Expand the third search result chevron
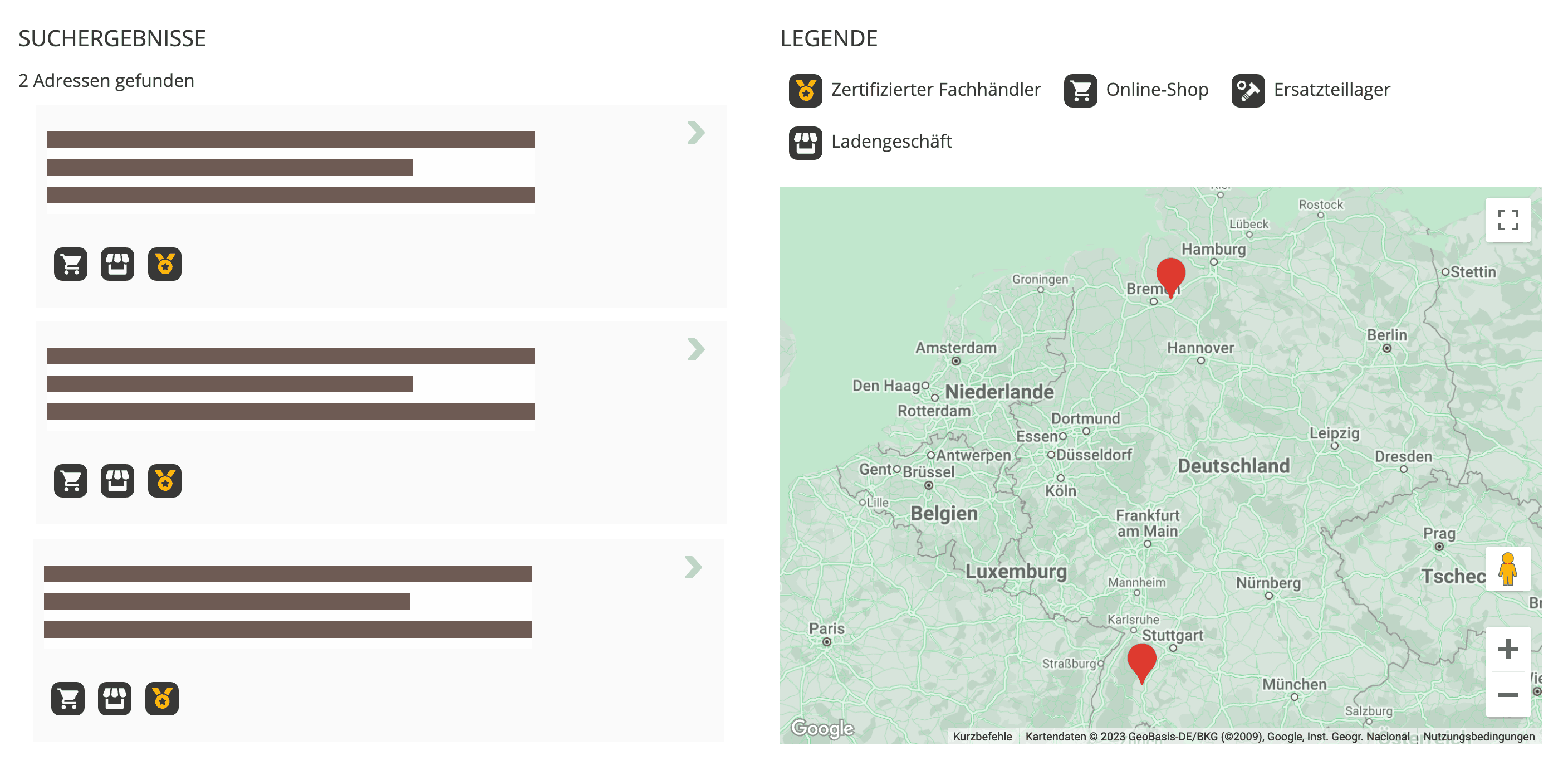 693,567
